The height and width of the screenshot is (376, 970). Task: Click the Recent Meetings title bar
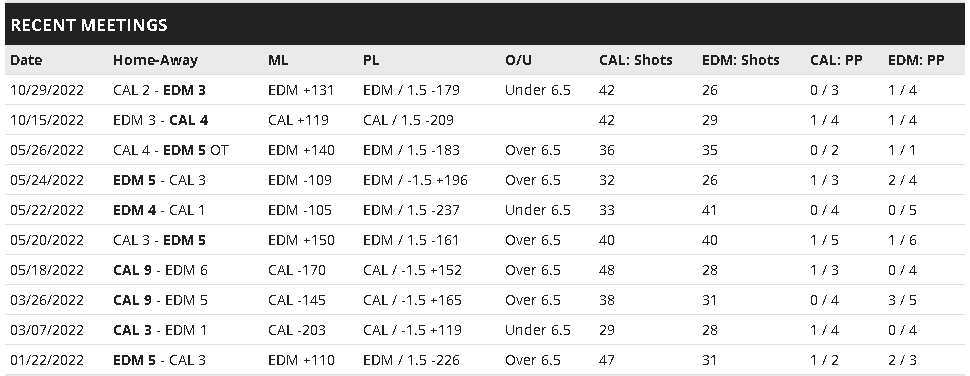tap(485, 25)
